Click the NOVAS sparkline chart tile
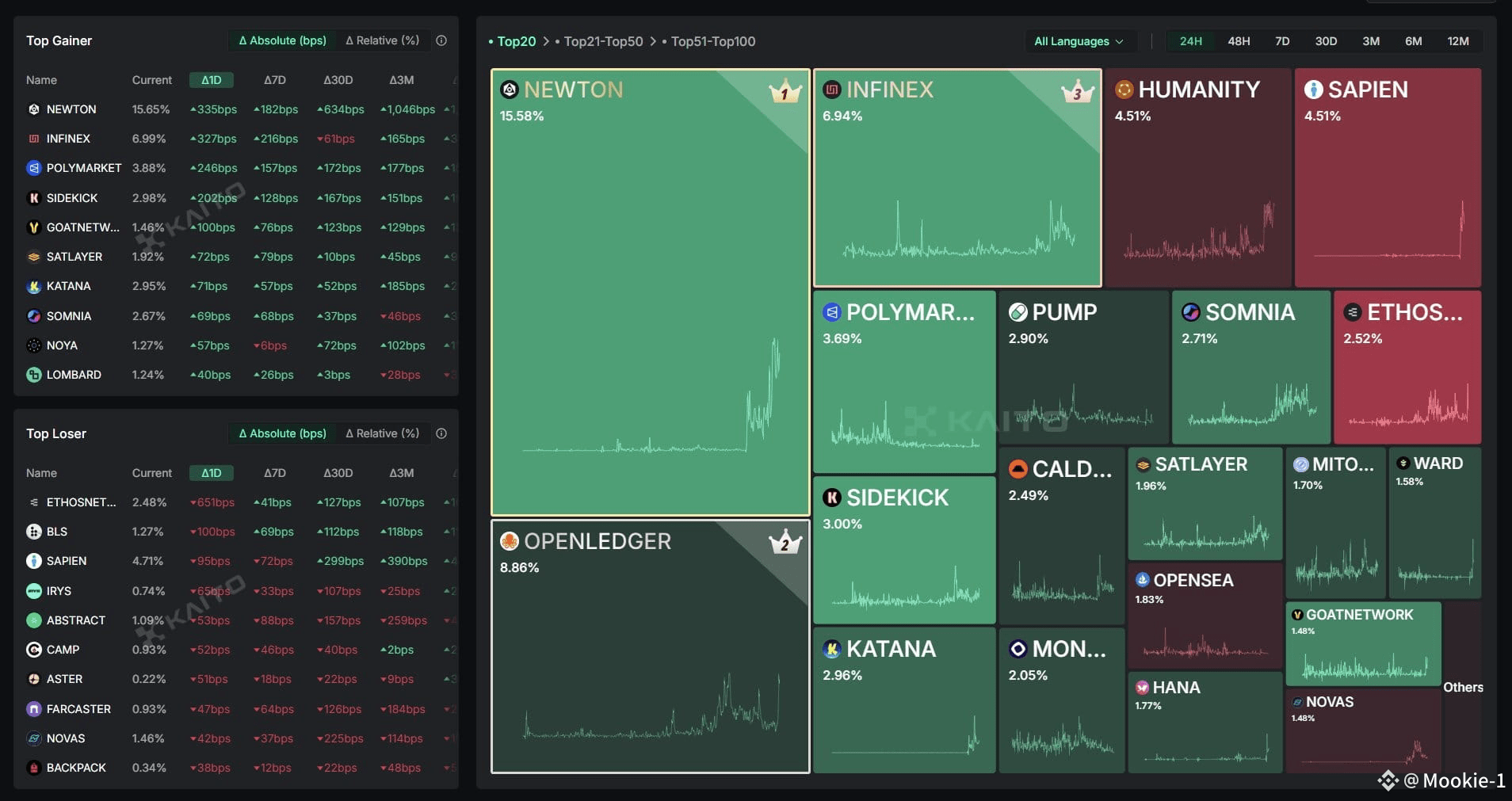 coord(1363,730)
